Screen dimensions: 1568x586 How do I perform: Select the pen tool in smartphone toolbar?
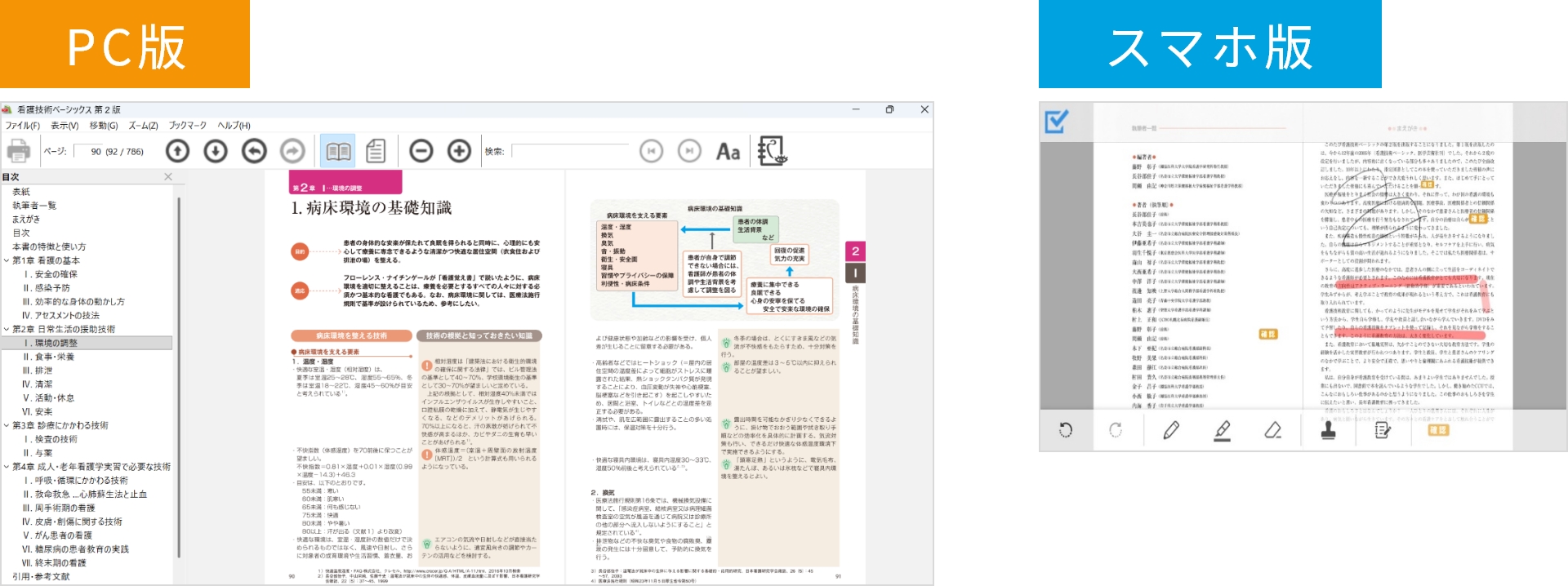tap(1171, 430)
